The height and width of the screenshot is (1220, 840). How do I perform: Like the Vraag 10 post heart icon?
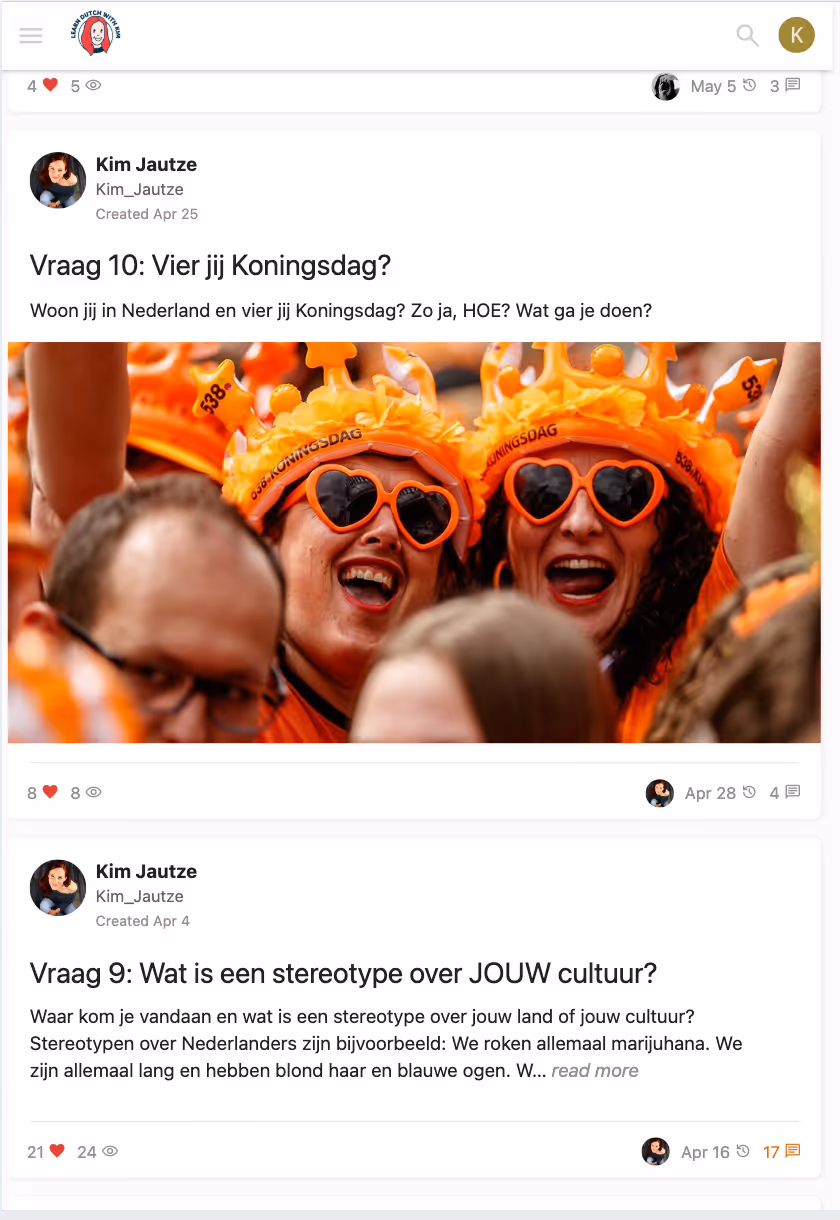(x=50, y=792)
